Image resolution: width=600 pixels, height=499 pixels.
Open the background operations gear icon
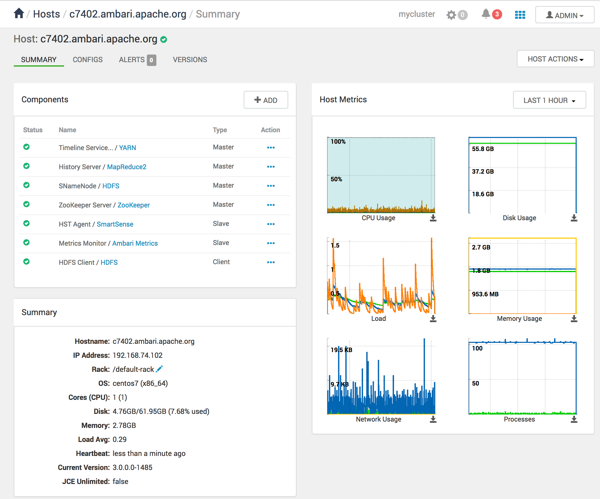pos(452,15)
